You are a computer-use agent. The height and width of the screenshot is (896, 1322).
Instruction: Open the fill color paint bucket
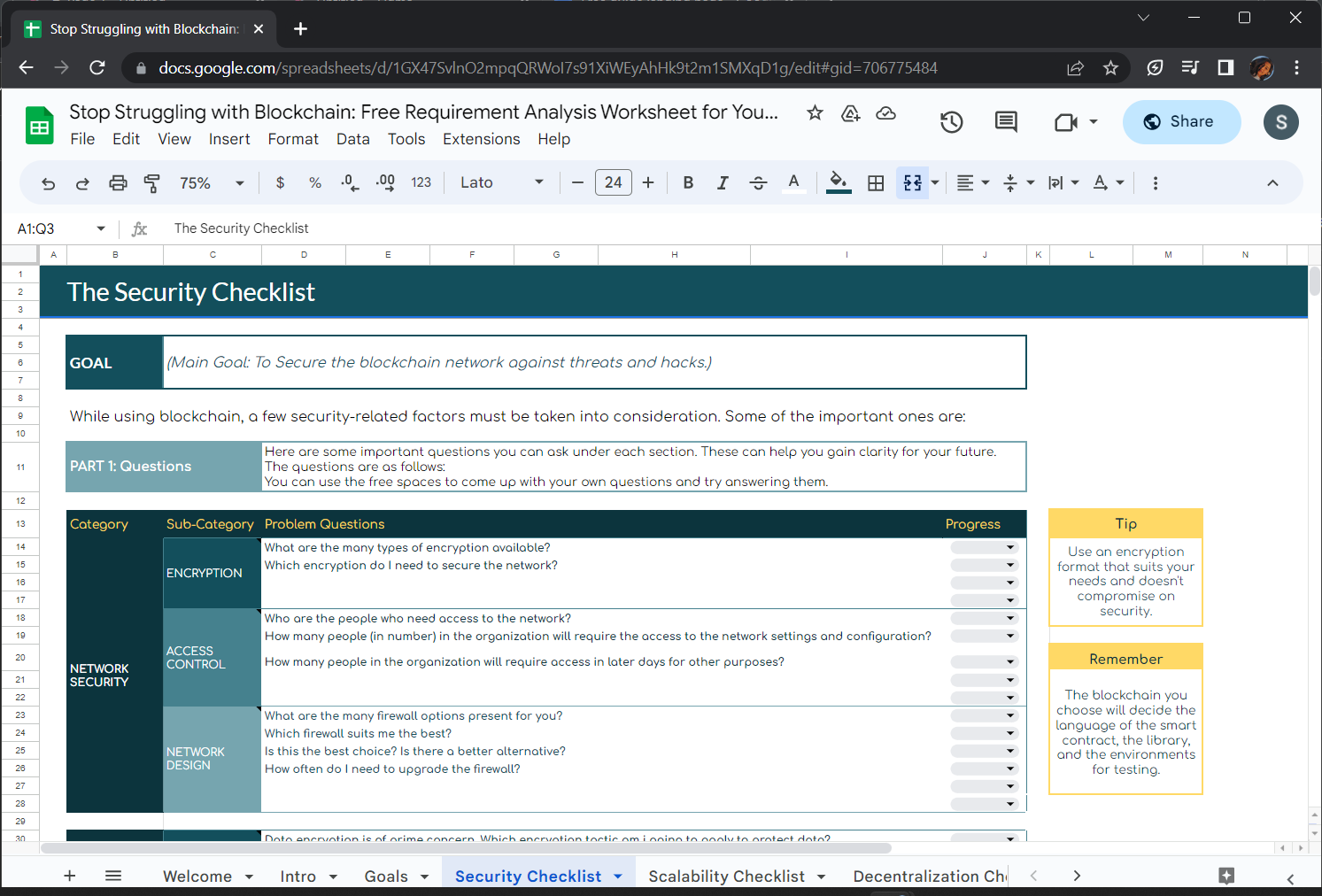[838, 183]
